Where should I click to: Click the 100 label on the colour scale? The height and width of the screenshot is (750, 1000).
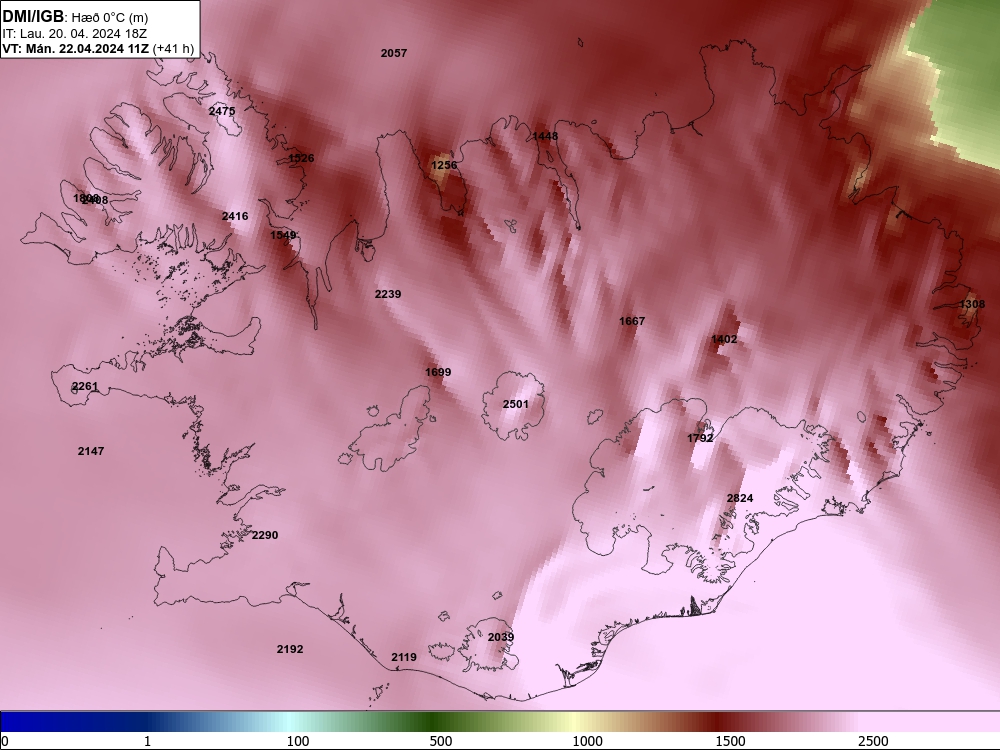tap(298, 741)
